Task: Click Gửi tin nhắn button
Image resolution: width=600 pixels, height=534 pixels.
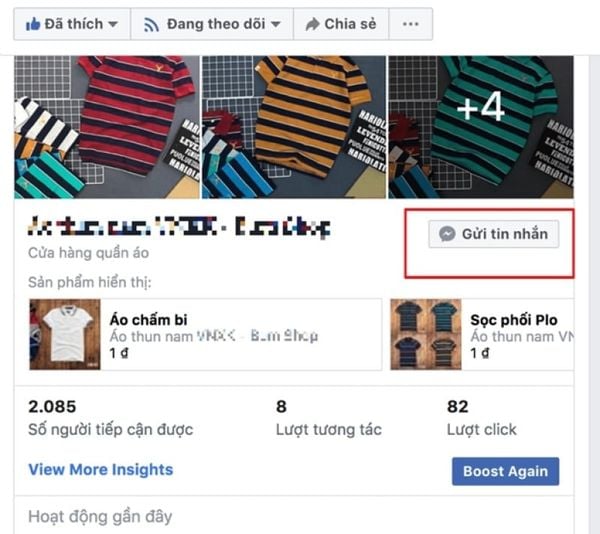Action: click(494, 234)
